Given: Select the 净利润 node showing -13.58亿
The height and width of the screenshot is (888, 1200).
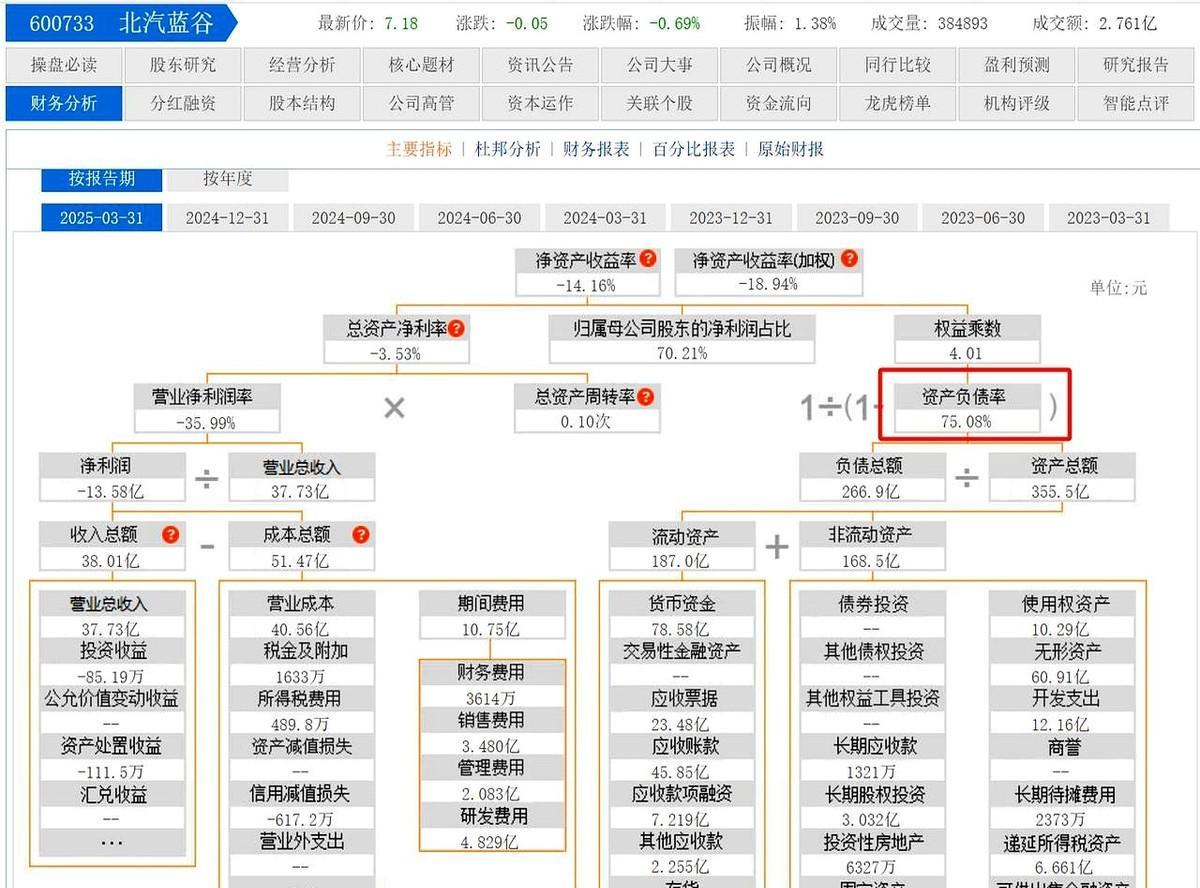Looking at the screenshot, I should [112, 478].
